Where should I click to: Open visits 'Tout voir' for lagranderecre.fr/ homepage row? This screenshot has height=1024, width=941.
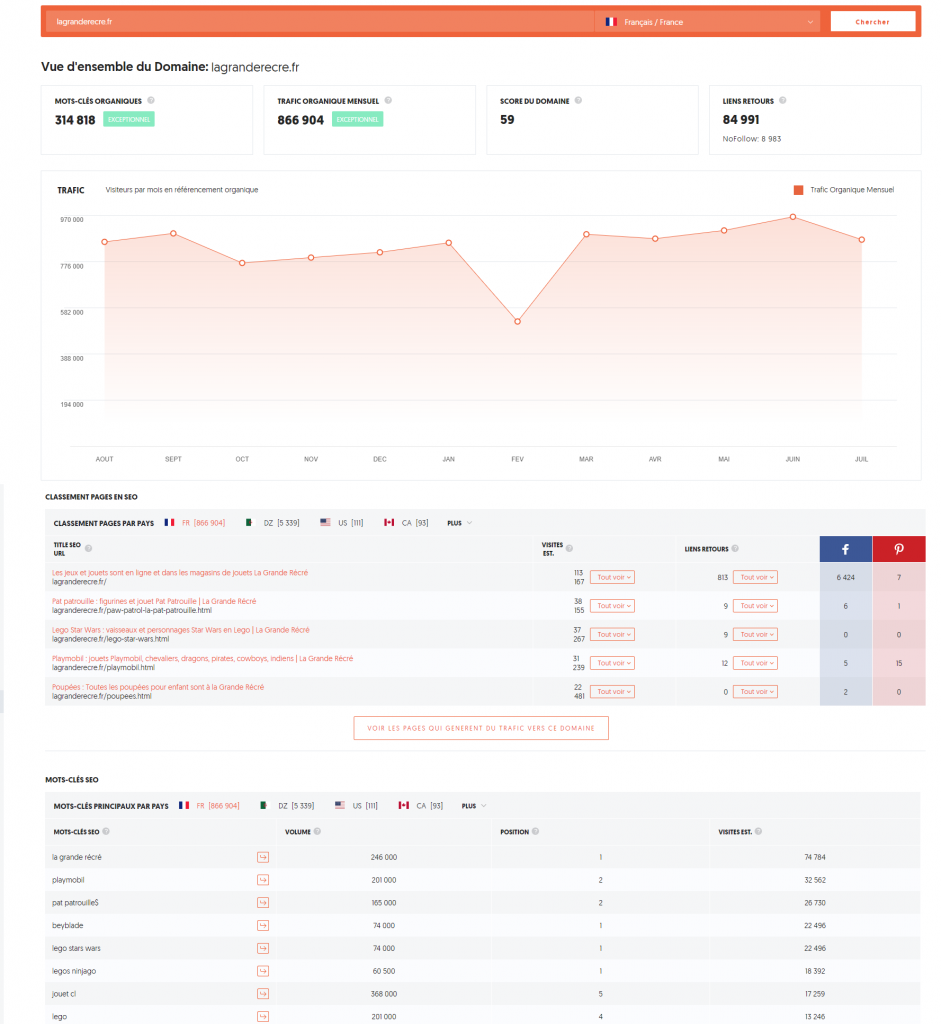[x=612, y=577]
